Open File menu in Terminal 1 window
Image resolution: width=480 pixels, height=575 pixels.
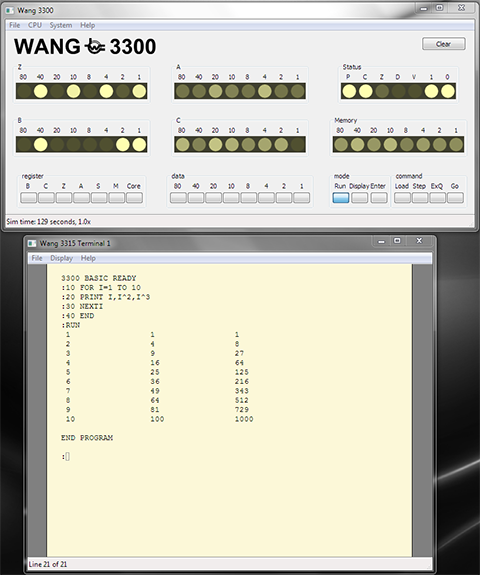pyautogui.click(x=37, y=258)
